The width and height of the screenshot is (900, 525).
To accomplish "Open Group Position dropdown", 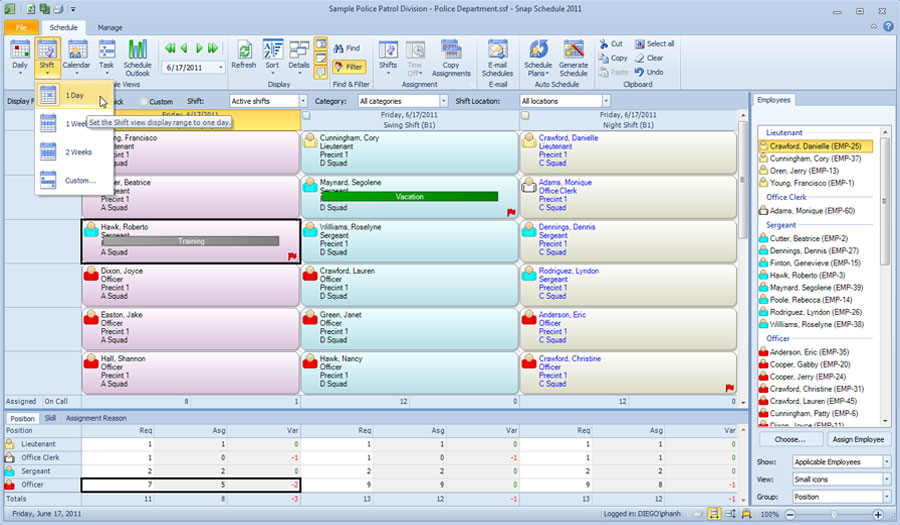I will [886, 497].
